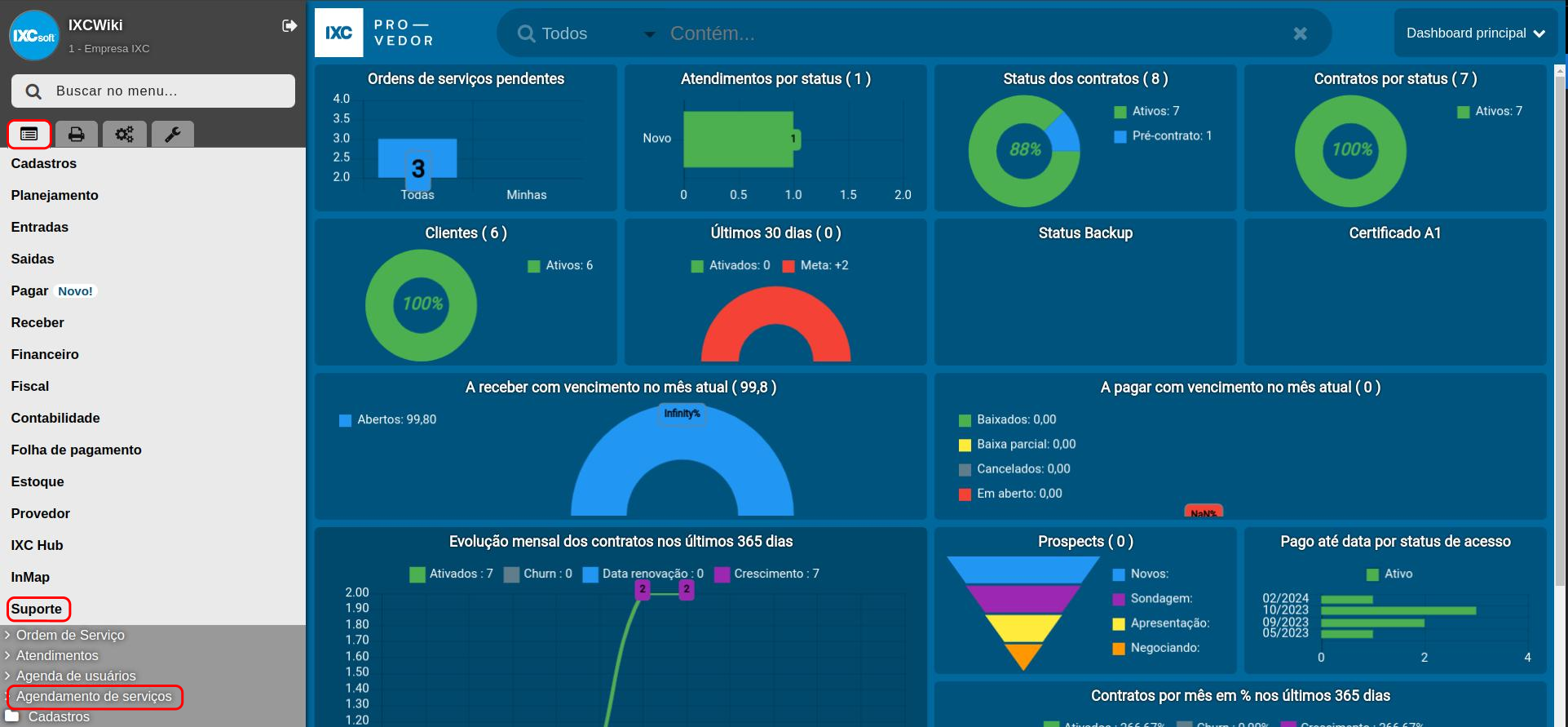
Task: Open the wrench tools tab icon
Action: (172, 134)
